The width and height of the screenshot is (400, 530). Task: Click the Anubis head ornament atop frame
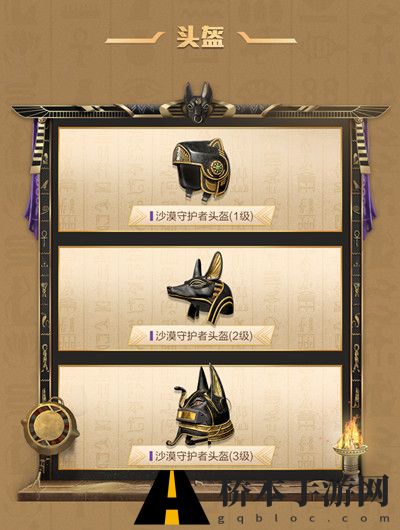pyautogui.click(x=198, y=102)
